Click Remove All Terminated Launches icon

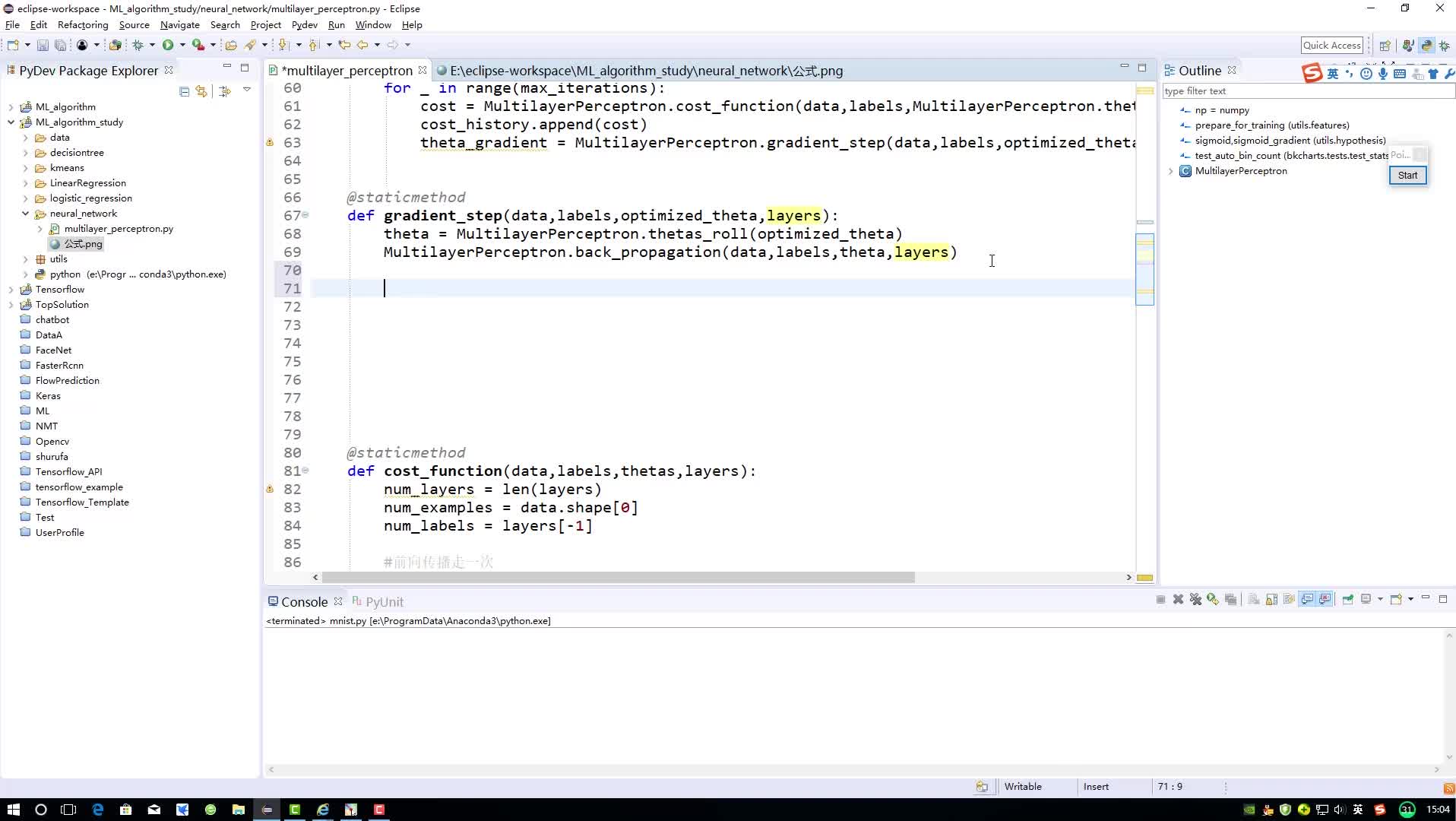pos(1195,600)
